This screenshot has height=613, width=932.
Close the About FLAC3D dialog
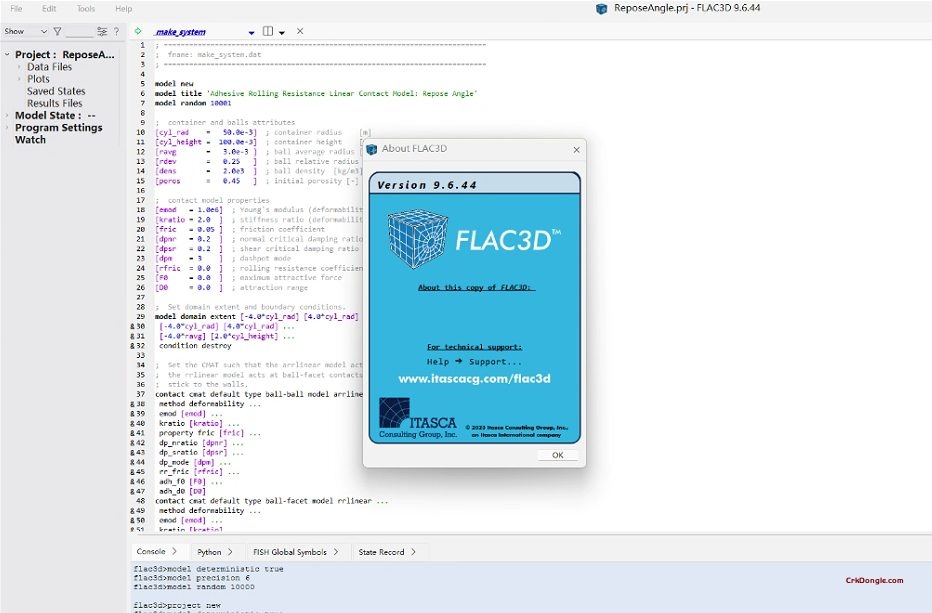click(x=577, y=150)
